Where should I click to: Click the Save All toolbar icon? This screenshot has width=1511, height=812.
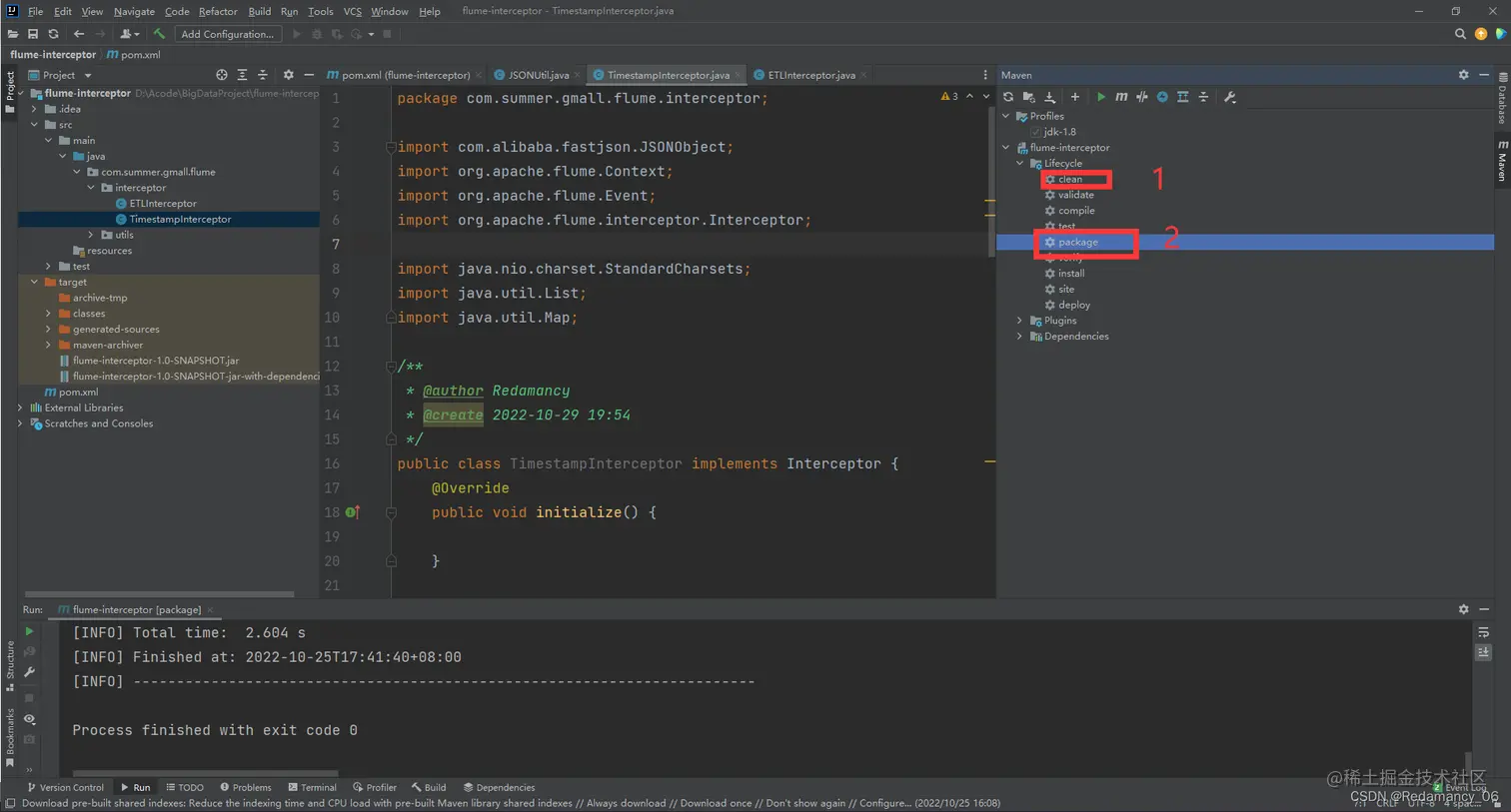coord(33,34)
